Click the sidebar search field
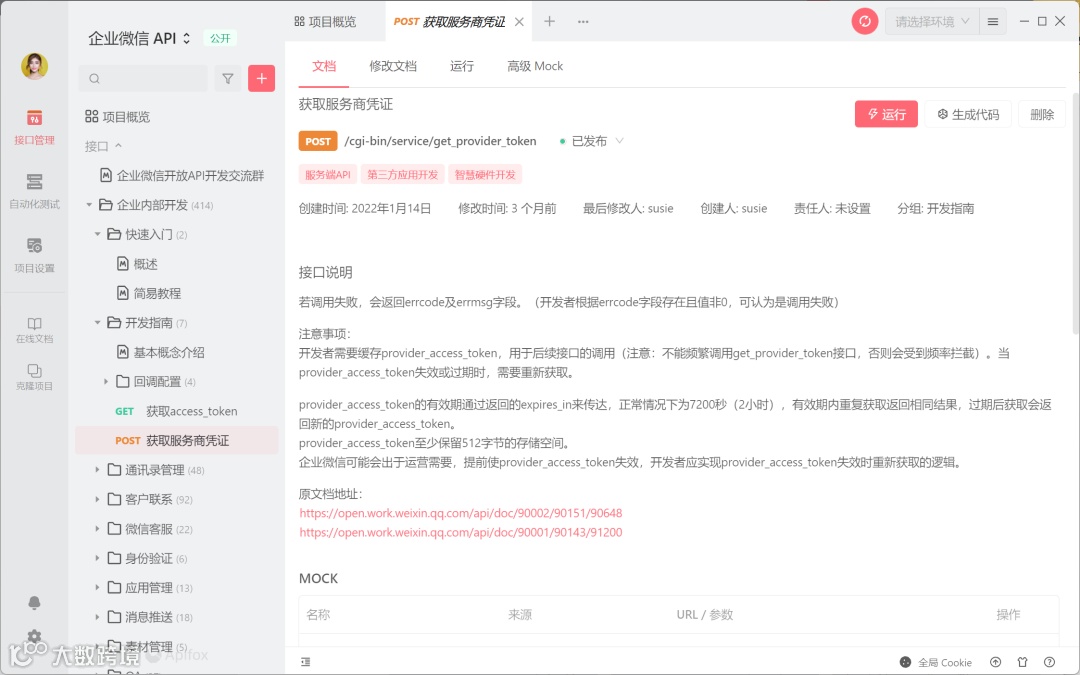 143,79
